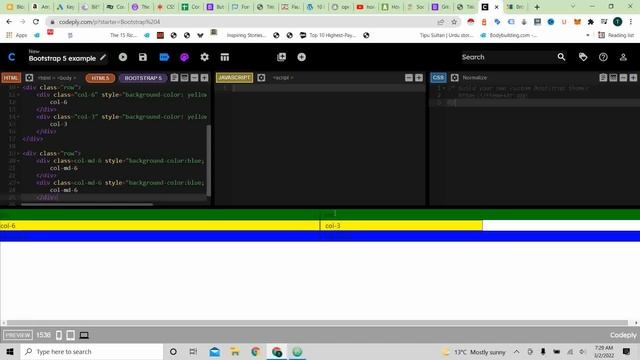This screenshot has height=360, width=640.
Task: Open Chrome extensions puzzle icon
Action: pyautogui.click(x=591, y=22)
